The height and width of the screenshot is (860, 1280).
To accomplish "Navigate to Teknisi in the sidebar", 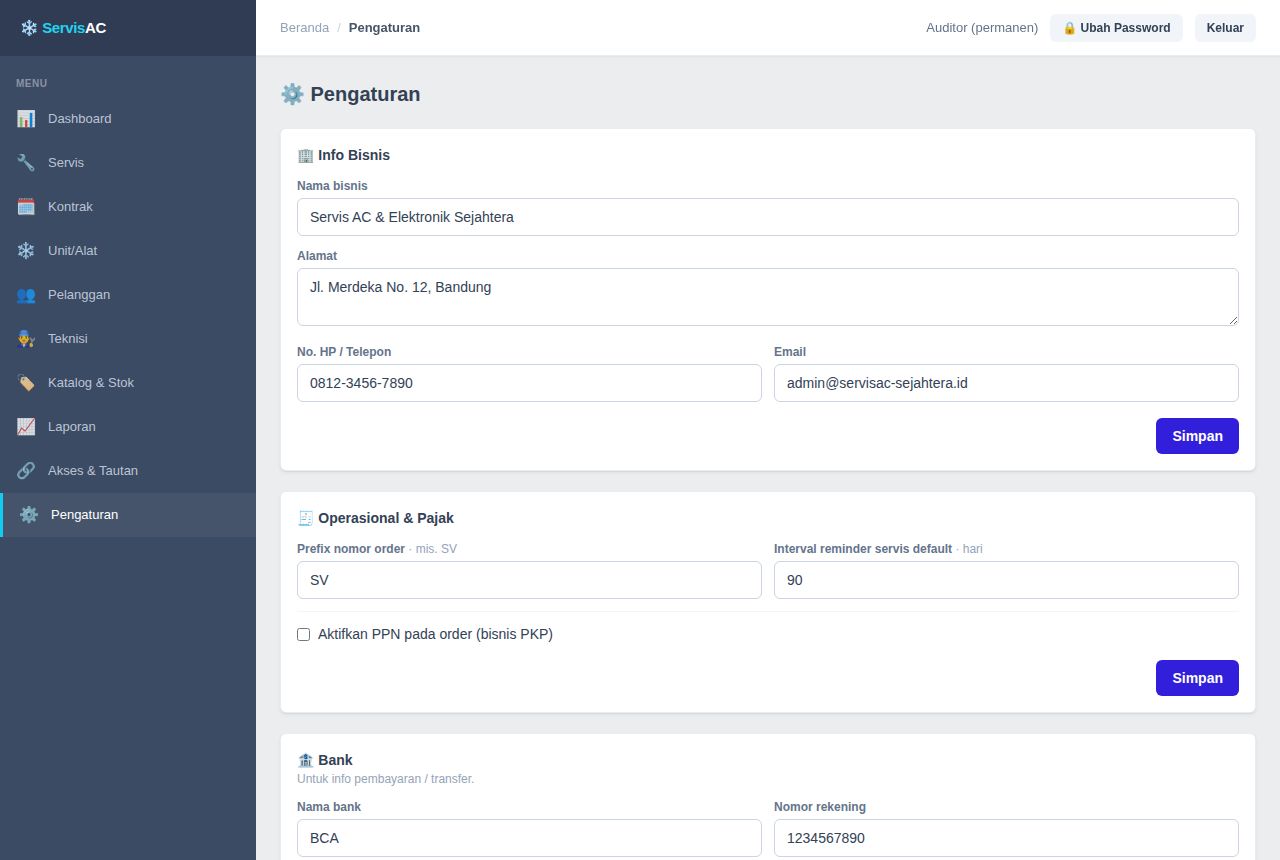I will [128, 339].
